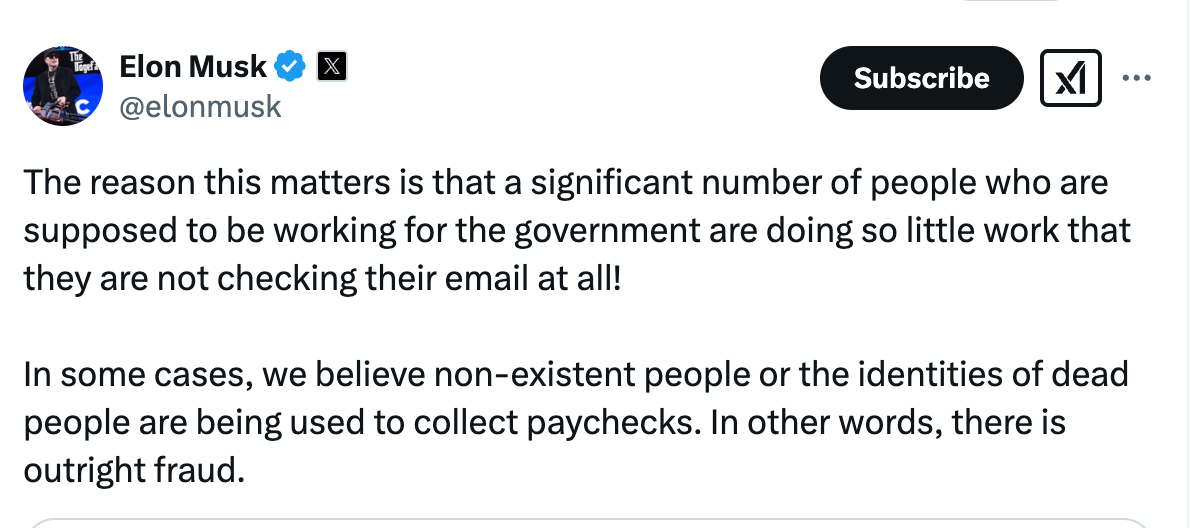This screenshot has width=1190, height=528.
Task: Open Elon Musk's profile picture avatar
Action: [63, 86]
